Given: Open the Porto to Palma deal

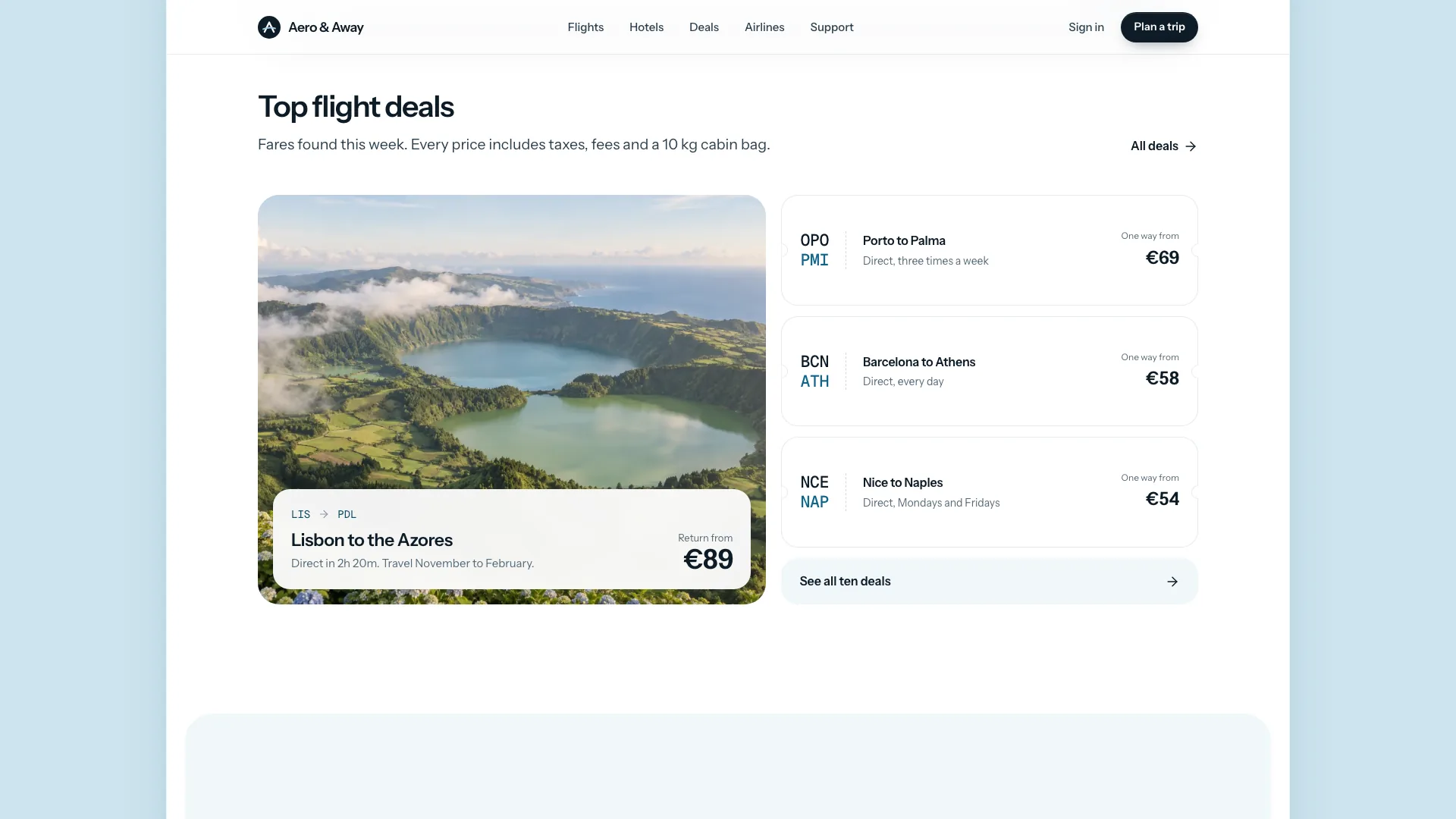Looking at the screenshot, I should (990, 250).
